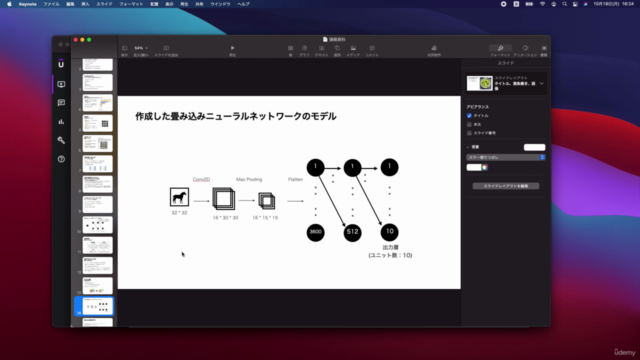
Task: Select slide 3 thumbnail in navigator
Action: click(98, 82)
